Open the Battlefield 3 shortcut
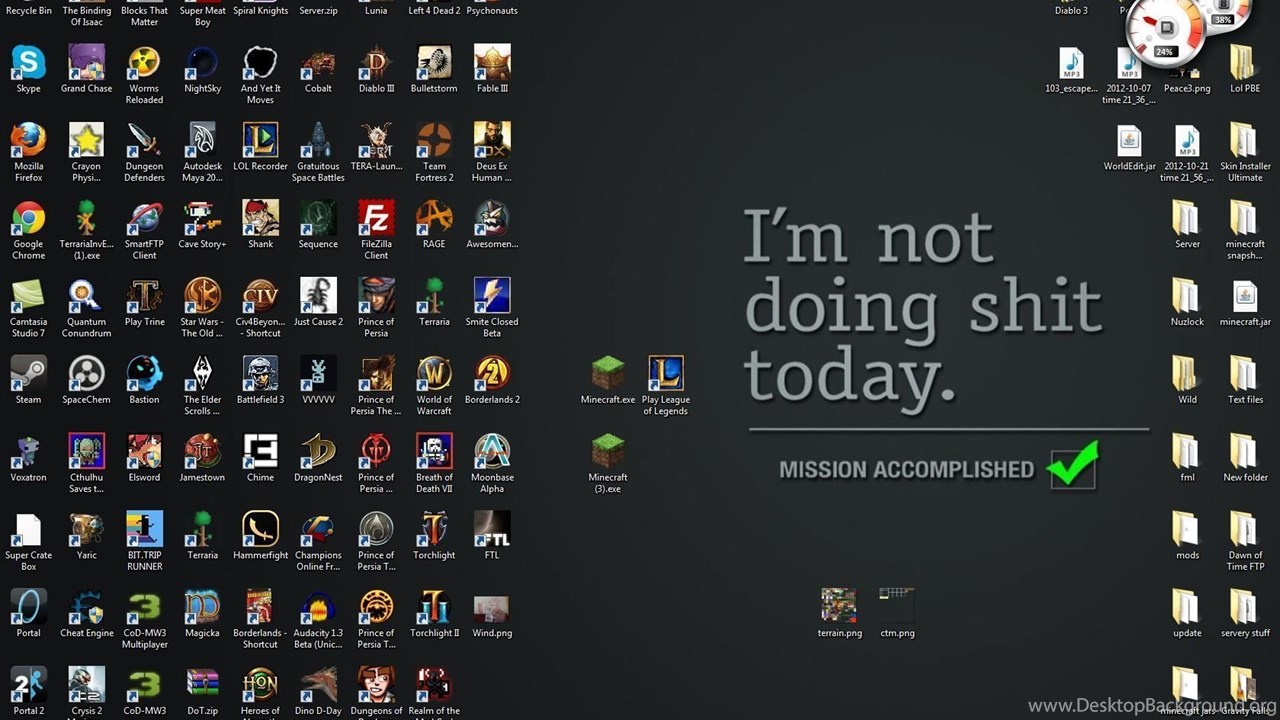Image resolution: width=1280 pixels, height=720 pixels. tap(260, 374)
